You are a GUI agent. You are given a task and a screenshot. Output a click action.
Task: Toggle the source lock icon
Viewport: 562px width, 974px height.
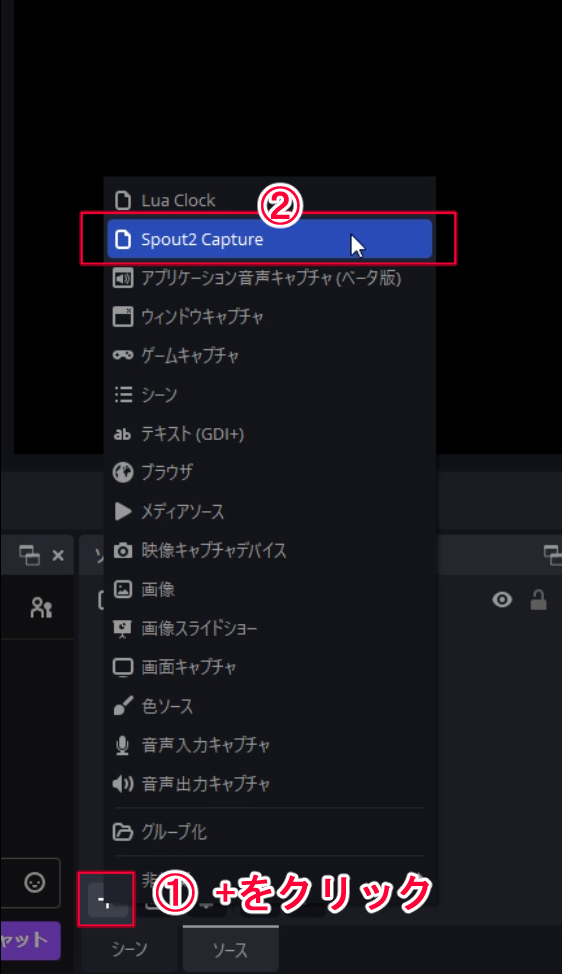pos(538,599)
